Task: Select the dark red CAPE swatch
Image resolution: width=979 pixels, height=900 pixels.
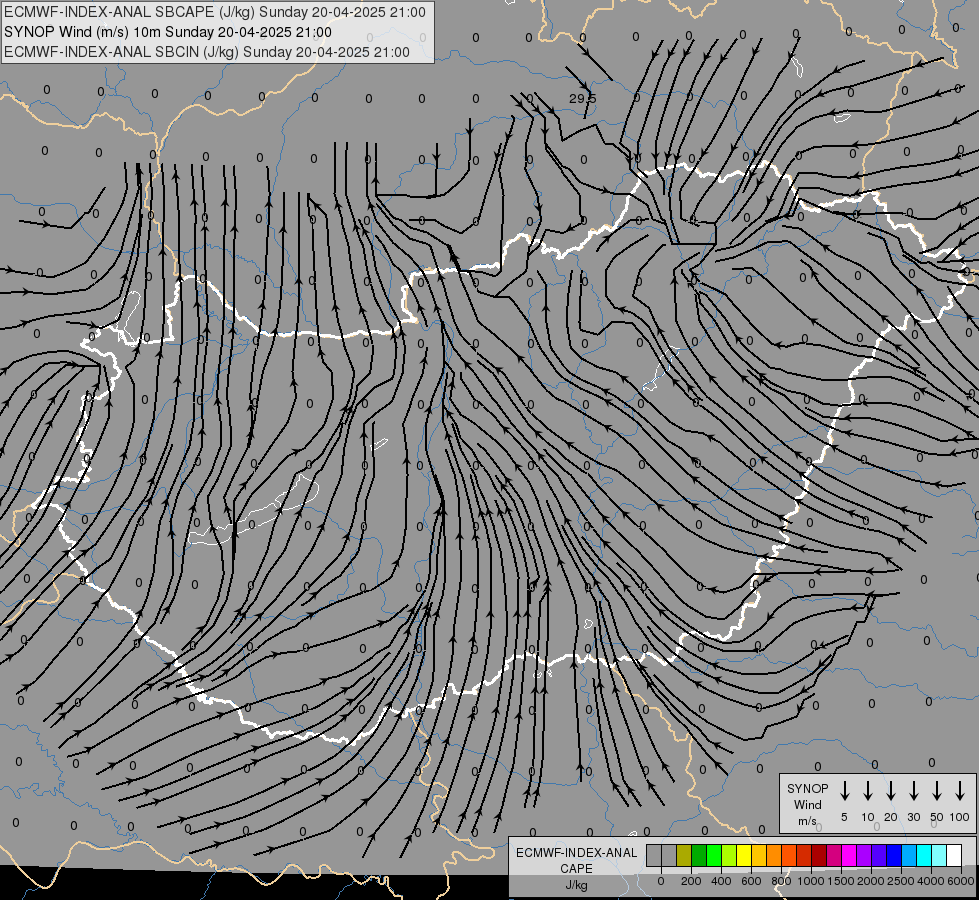Action: point(819,856)
